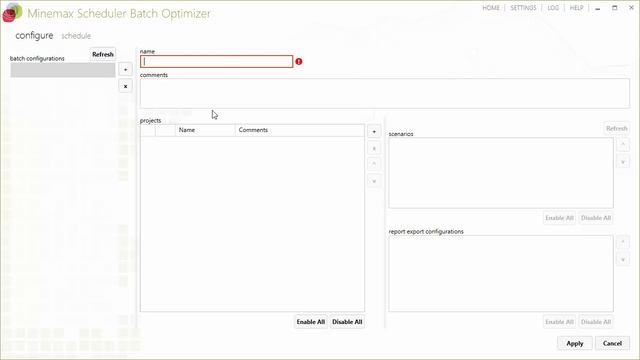Move scenario up with the up arrow
Image resolution: width=640 pixels, height=360 pixels.
[x=623, y=144]
